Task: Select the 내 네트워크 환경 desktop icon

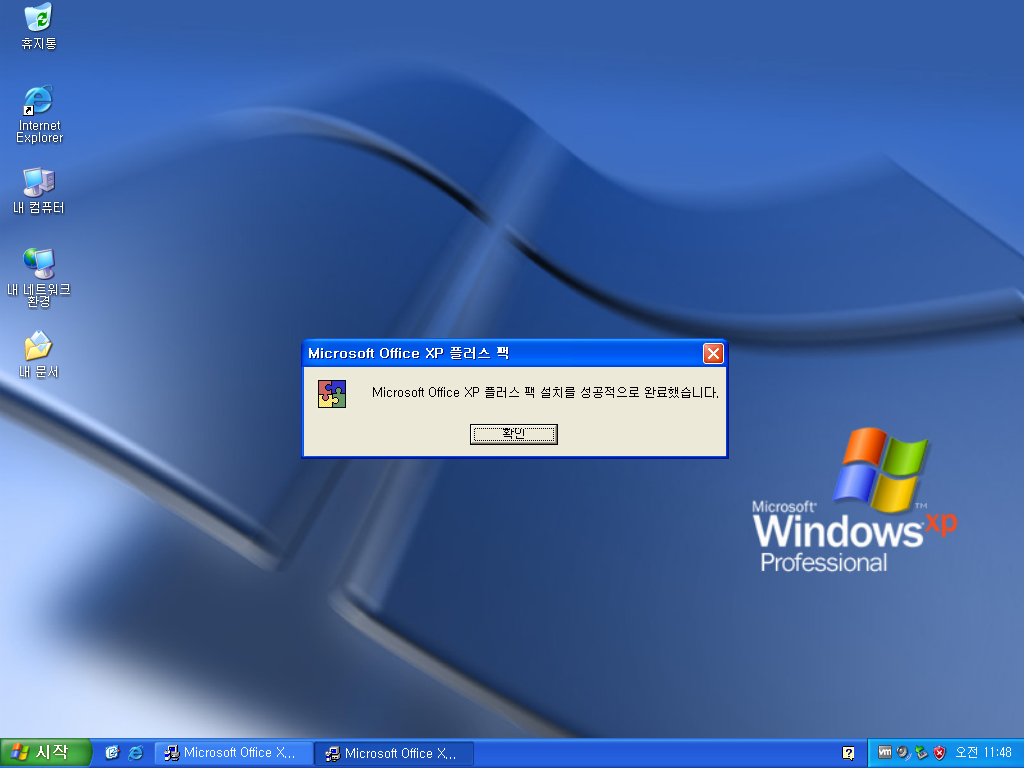Action: [39, 278]
